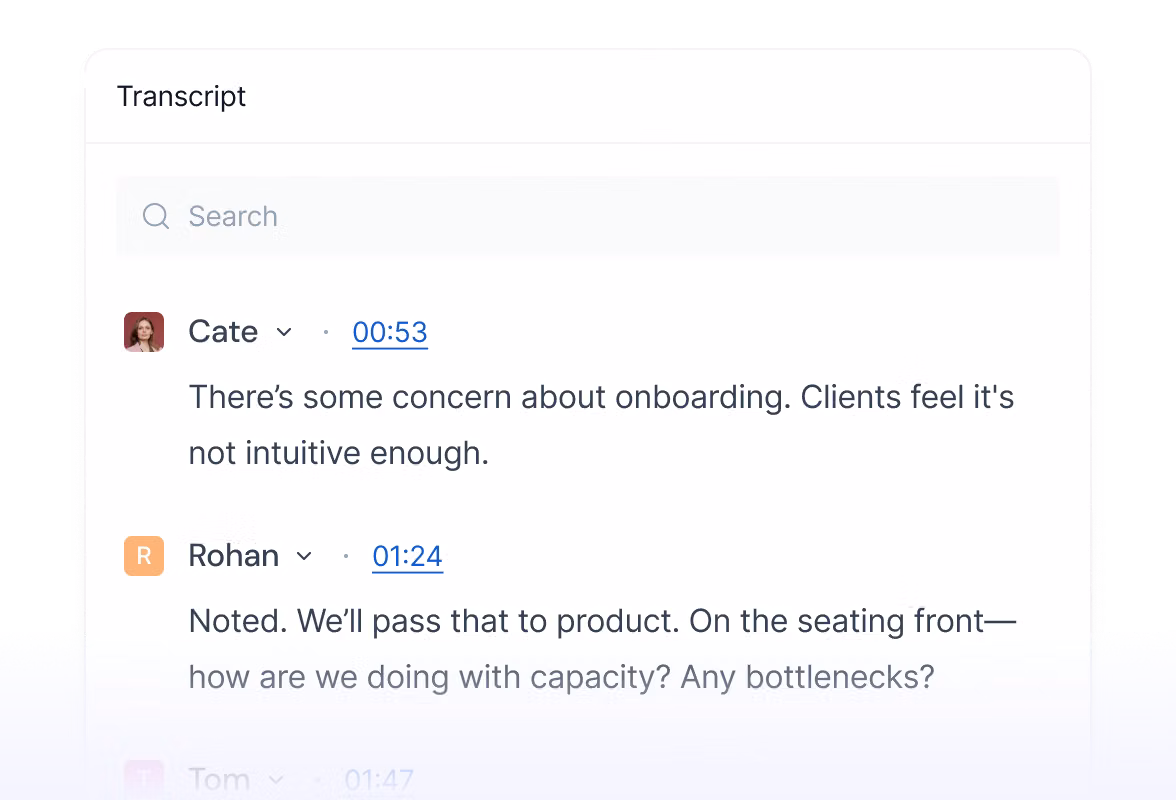This screenshot has height=800, width=1176.
Task: Click the orange Rohan avatar icon
Action: (144, 556)
